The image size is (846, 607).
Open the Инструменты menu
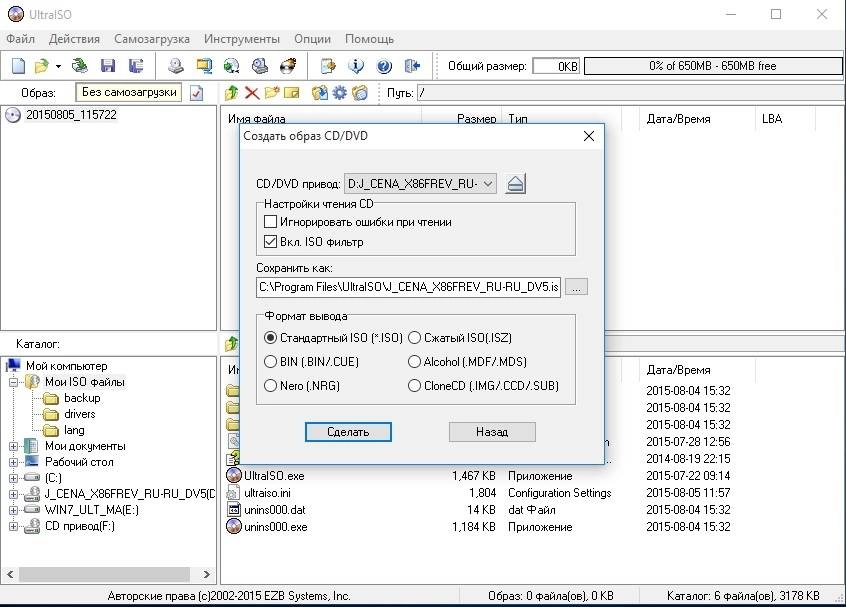point(242,39)
